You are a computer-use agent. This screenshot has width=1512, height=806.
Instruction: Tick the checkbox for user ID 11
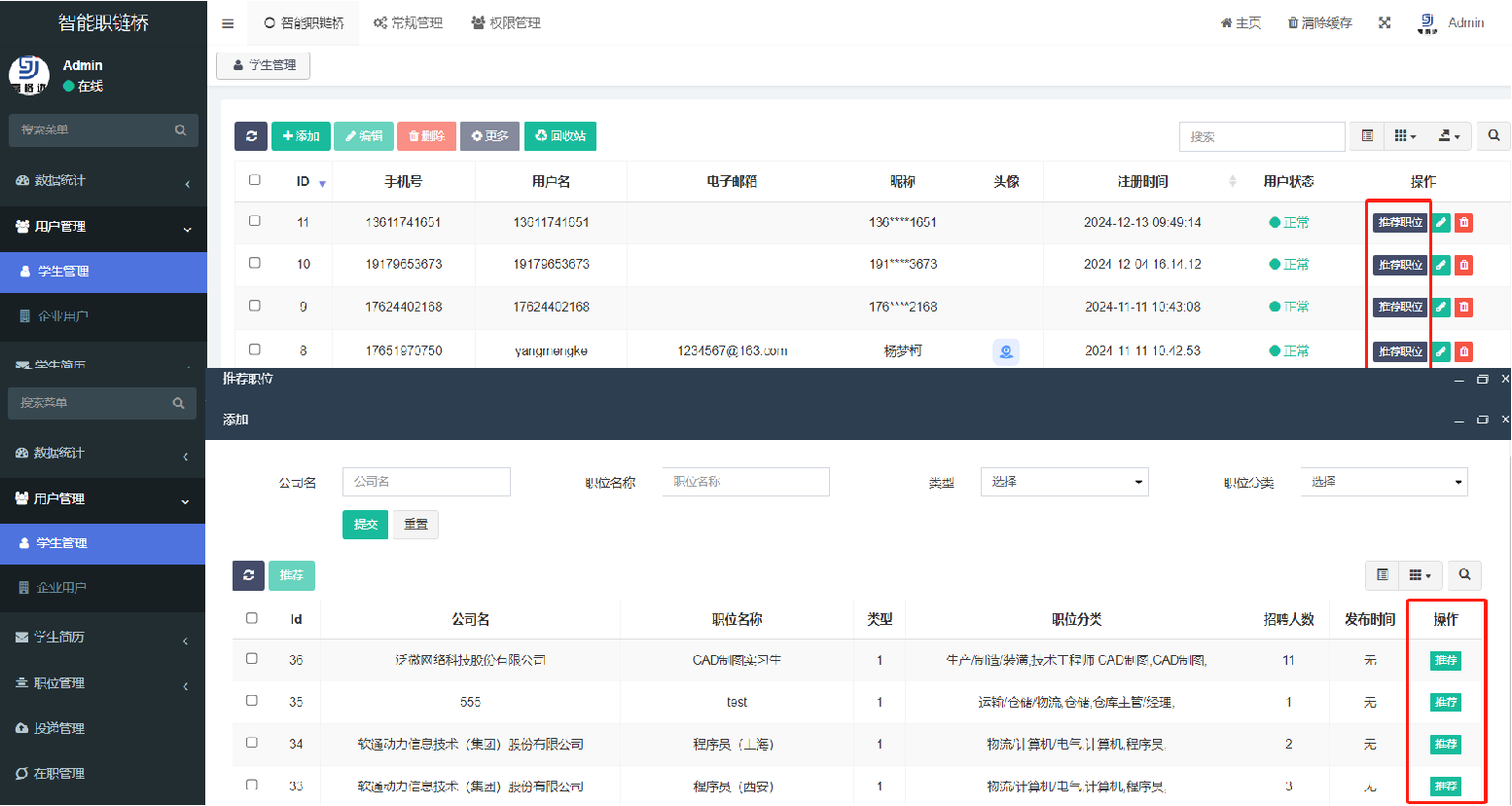255,221
